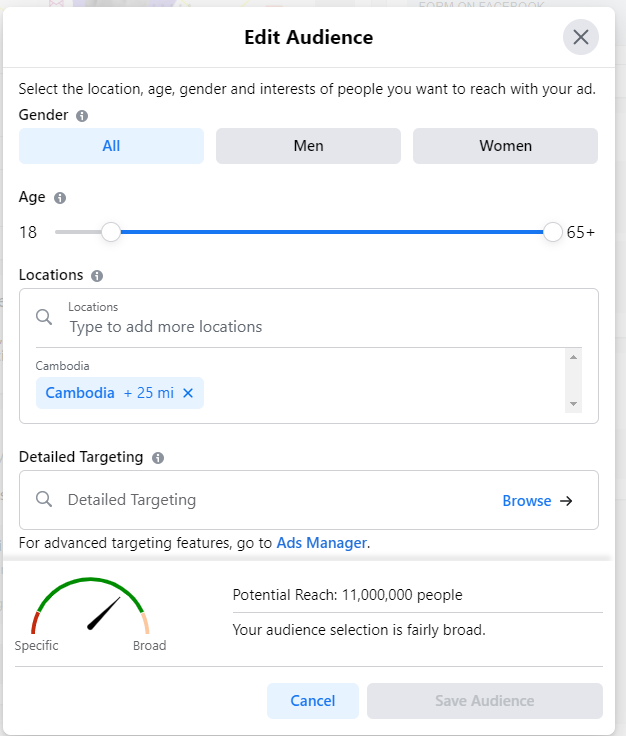Browse detailed targeting options

point(537,501)
